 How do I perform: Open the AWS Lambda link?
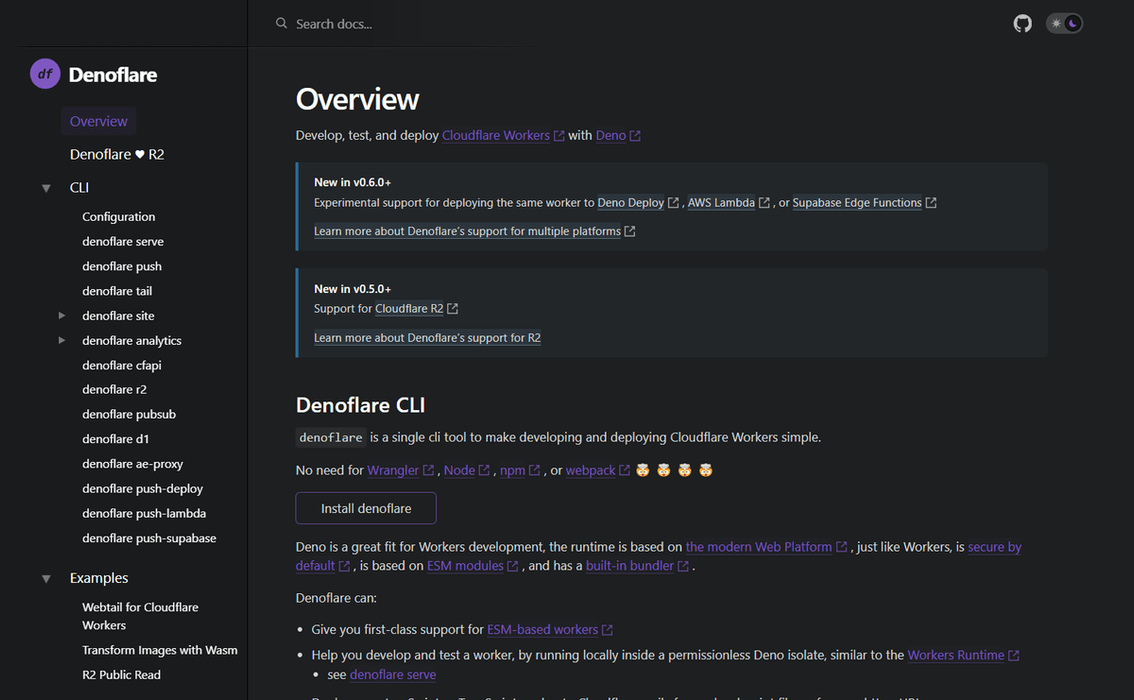coord(721,202)
